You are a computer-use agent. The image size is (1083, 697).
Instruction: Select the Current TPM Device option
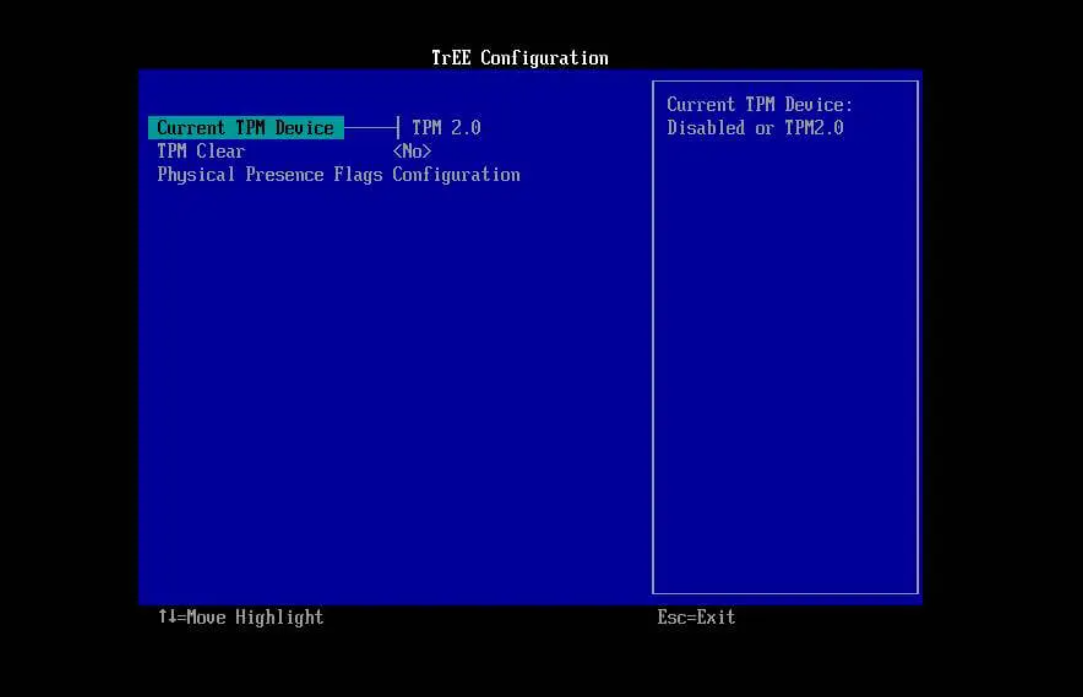point(246,128)
